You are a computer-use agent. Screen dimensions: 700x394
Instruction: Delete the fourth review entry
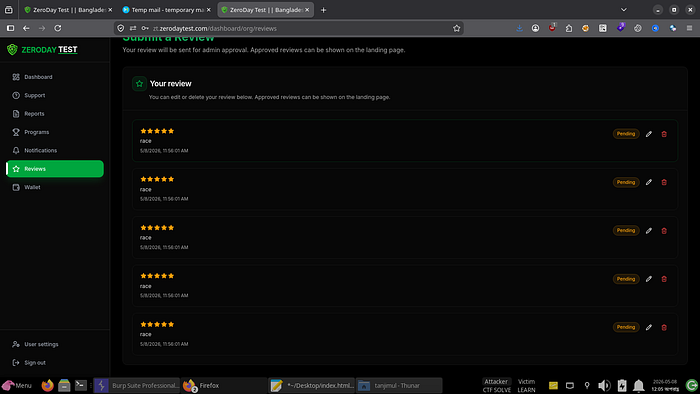[x=664, y=279]
